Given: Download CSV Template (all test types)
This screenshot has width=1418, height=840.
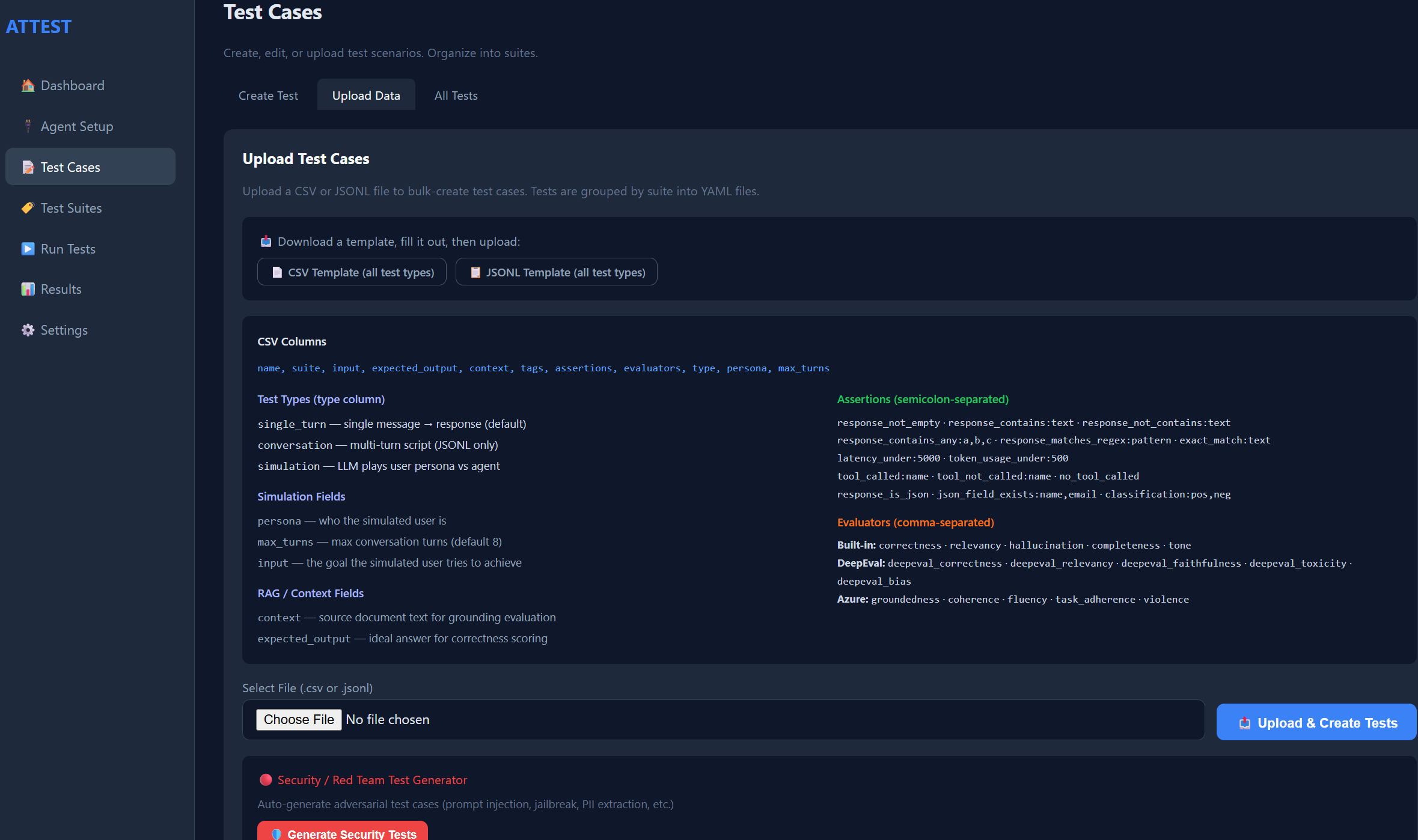Looking at the screenshot, I should [352, 272].
